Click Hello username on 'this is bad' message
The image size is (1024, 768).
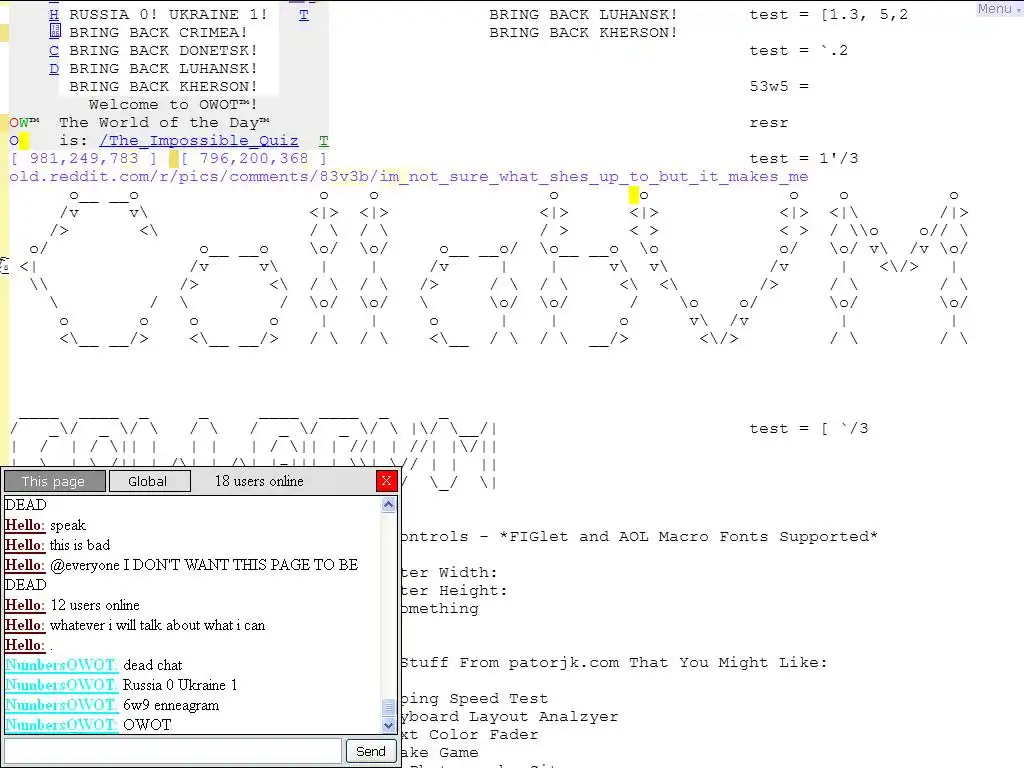click(x=25, y=545)
